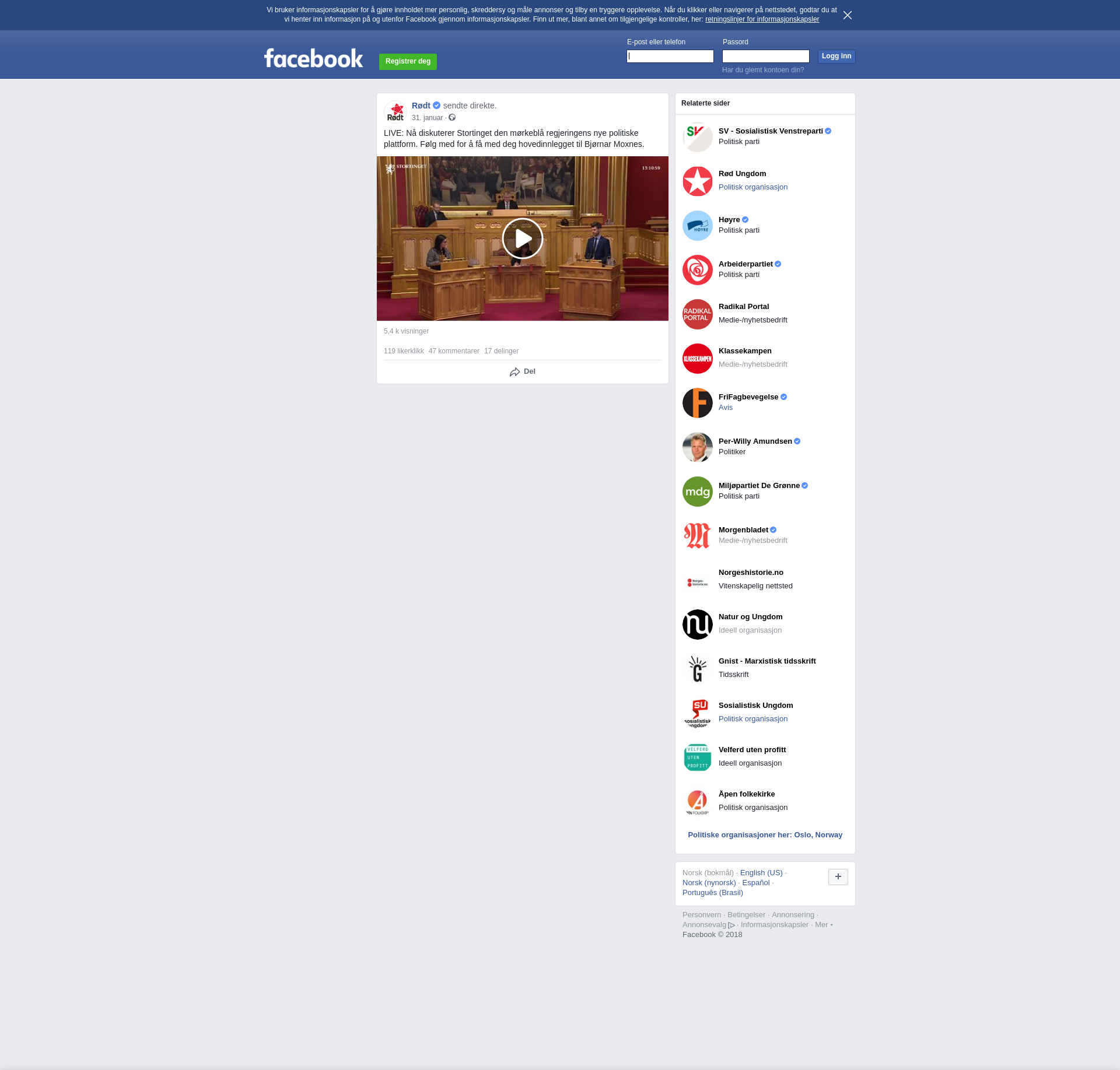
Task: Click the Rødt page profile icon
Action: click(x=395, y=111)
